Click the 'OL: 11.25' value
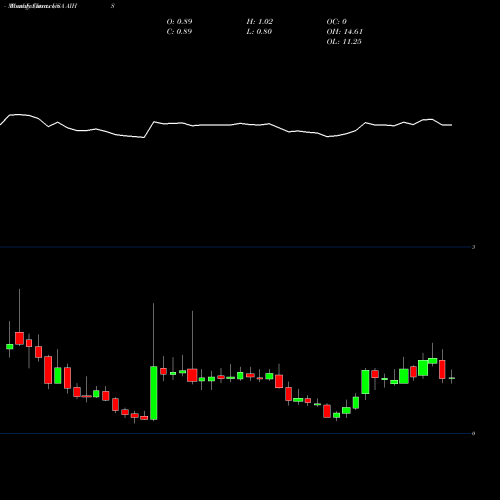The height and width of the screenshot is (500, 500). pyautogui.click(x=344, y=42)
